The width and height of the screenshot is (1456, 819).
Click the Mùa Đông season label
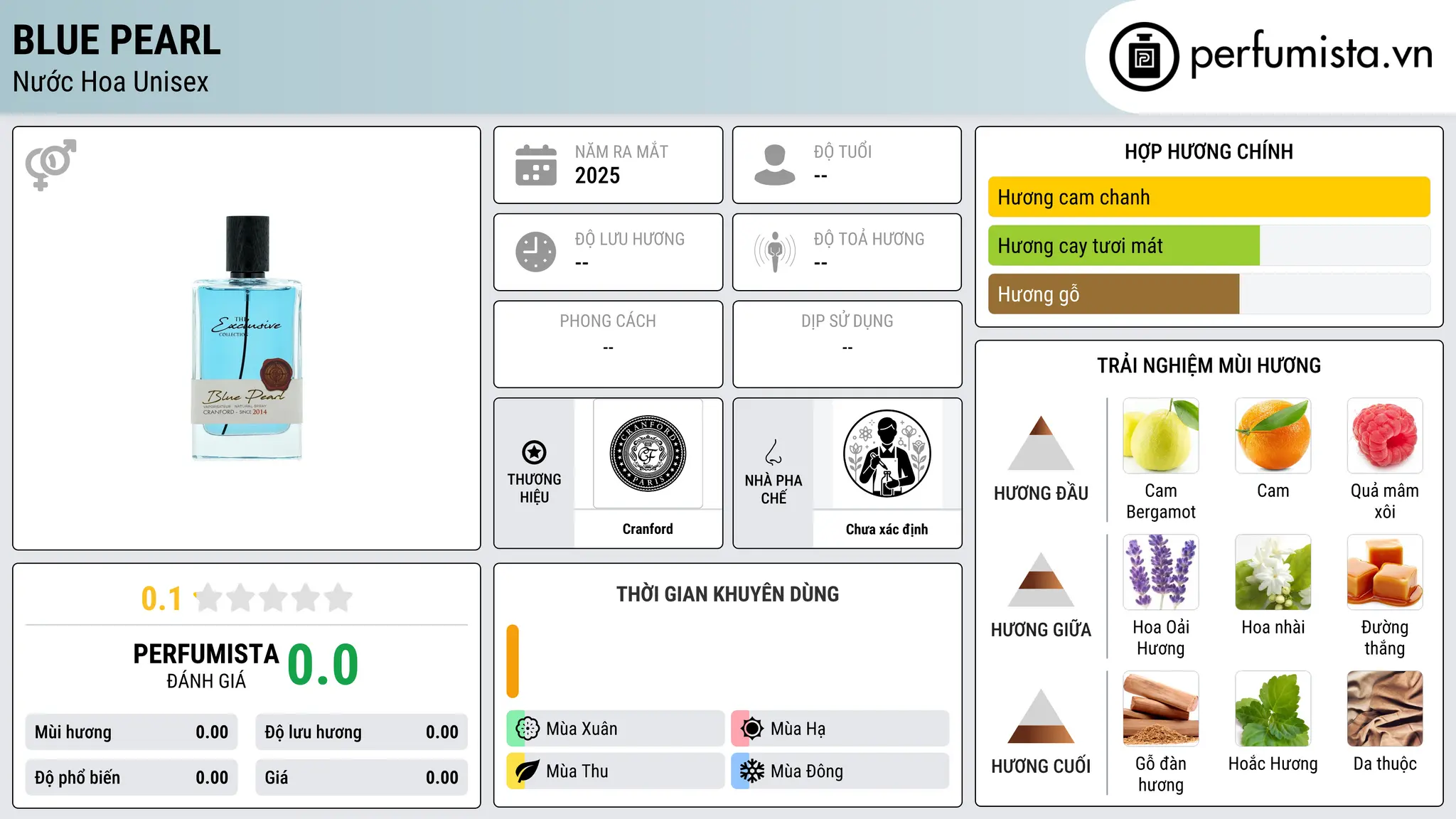pyautogui.click(x=807, y=771)
